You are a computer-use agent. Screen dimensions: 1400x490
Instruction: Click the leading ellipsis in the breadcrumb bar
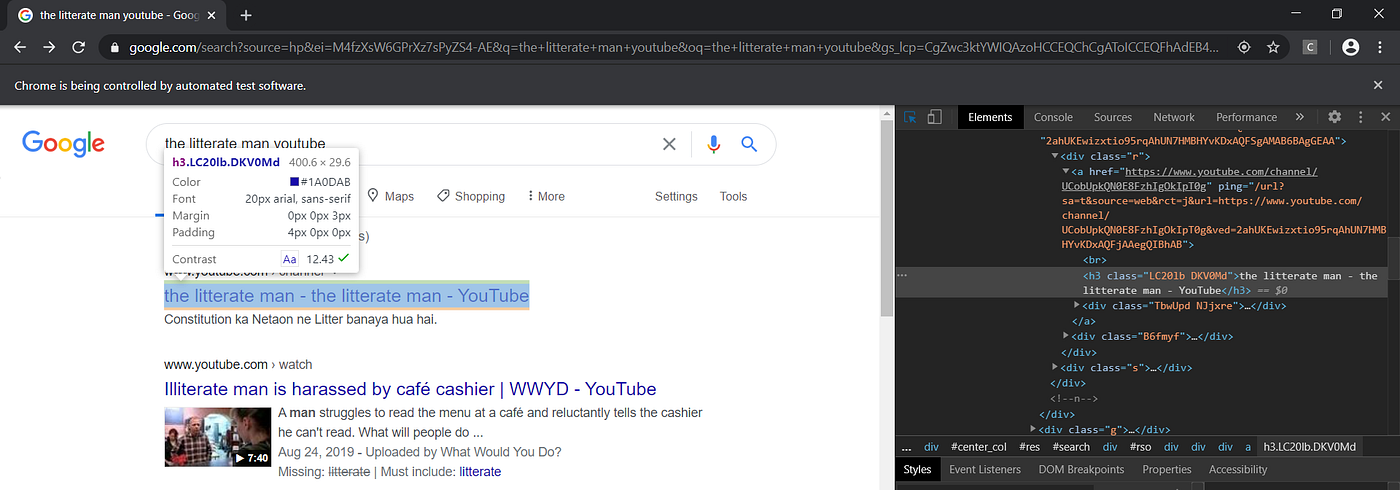tap(906, 447)
